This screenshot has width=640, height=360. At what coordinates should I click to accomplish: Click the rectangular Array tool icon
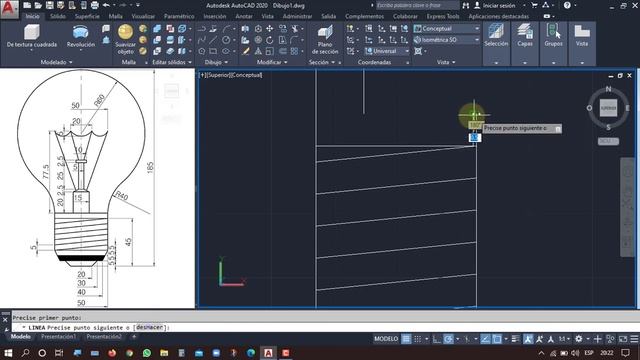[x=294, y=51]
